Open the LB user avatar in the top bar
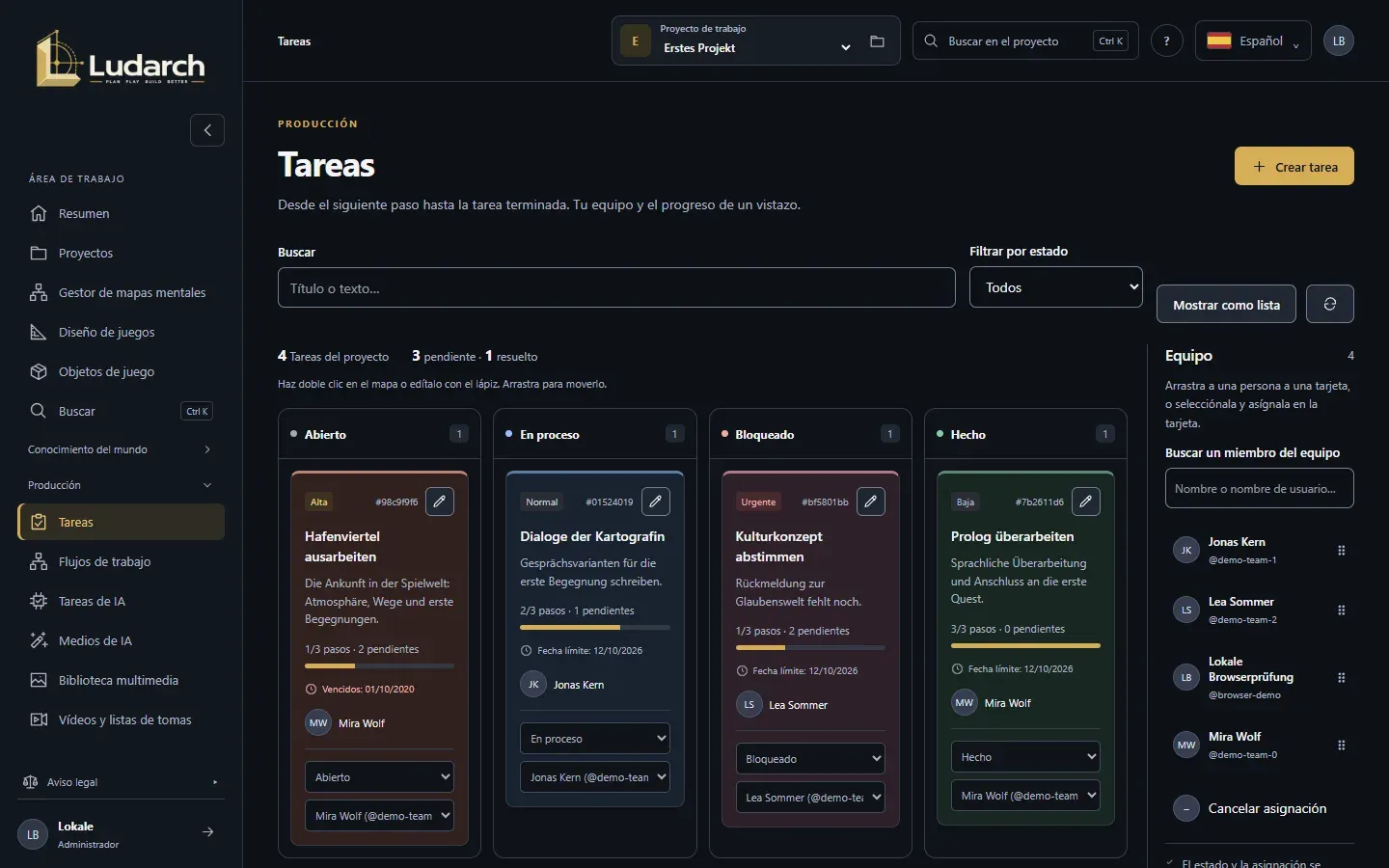 point(1339,41)
